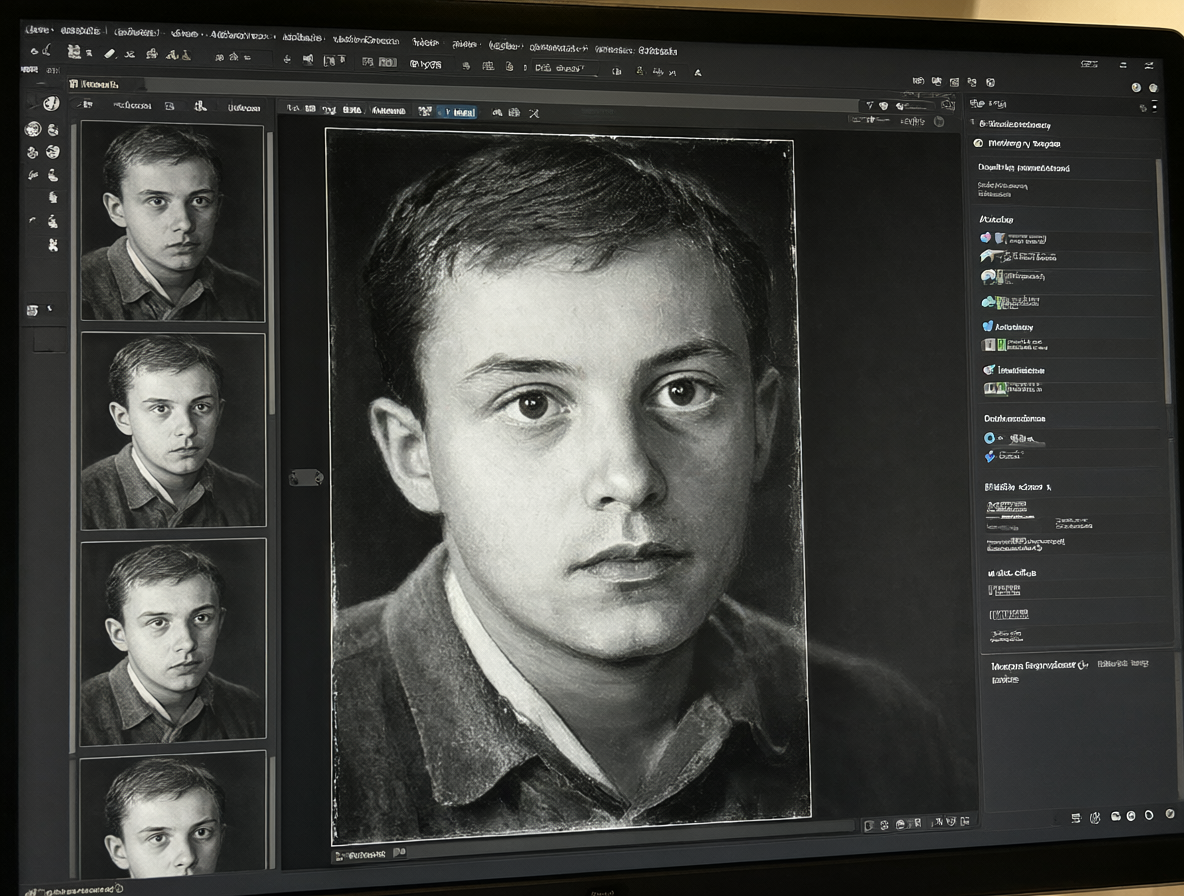Click the crossed-tools X icon above the canvas
Image resolution: width=1184 pixels, height=896 pixels.
[534, 113]
